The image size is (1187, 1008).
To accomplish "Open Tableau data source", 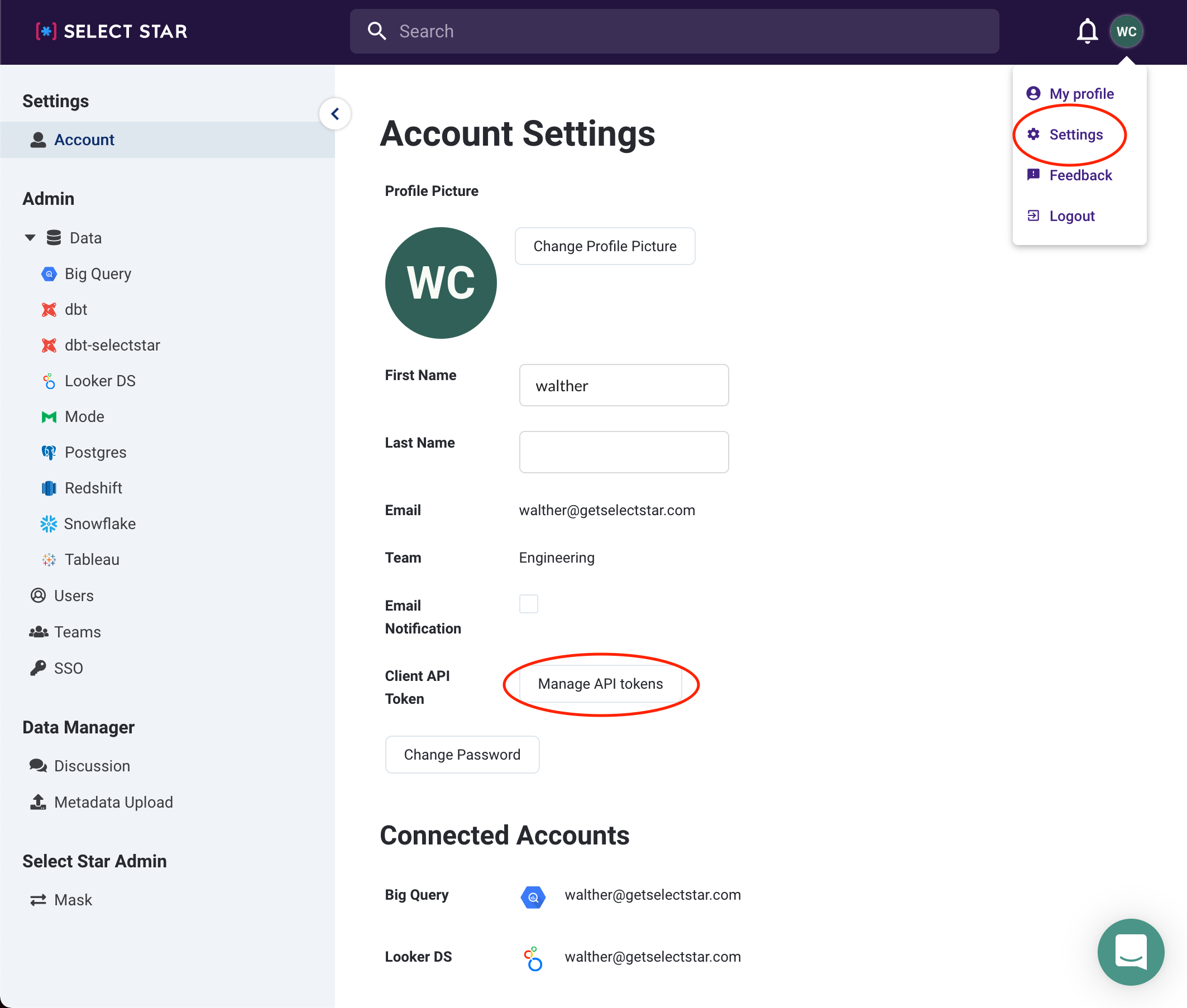I will point(92,559).
